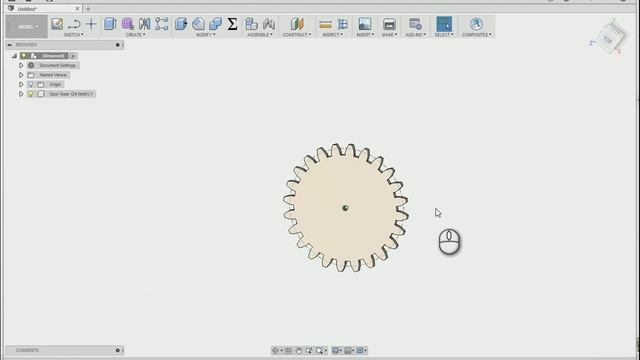Viewport: 640px width, 360px height.
Task: Open the CREATE menu dropdown
Action: (135, 35)
